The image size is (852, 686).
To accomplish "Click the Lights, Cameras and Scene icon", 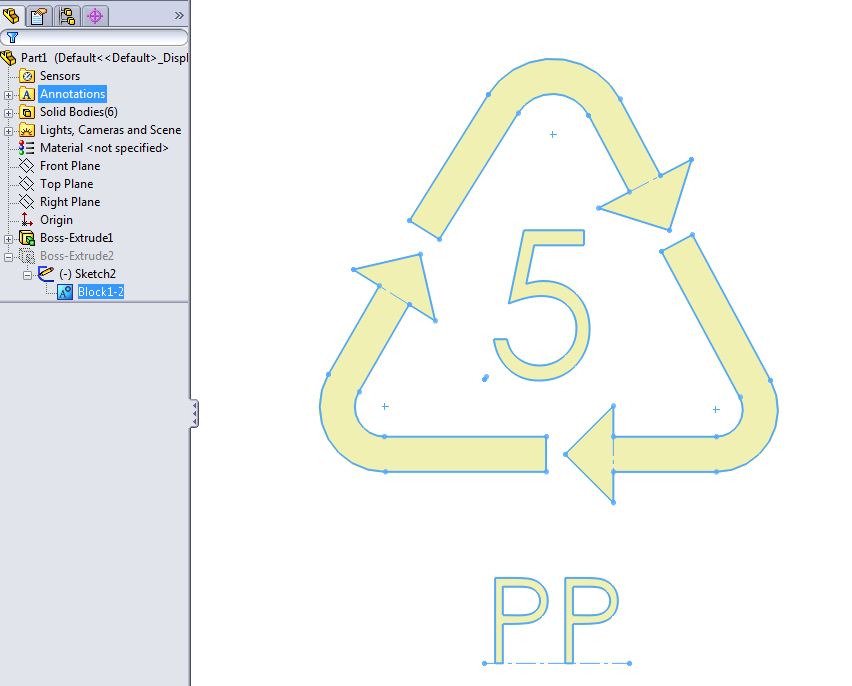I will (x=27, y=130).
